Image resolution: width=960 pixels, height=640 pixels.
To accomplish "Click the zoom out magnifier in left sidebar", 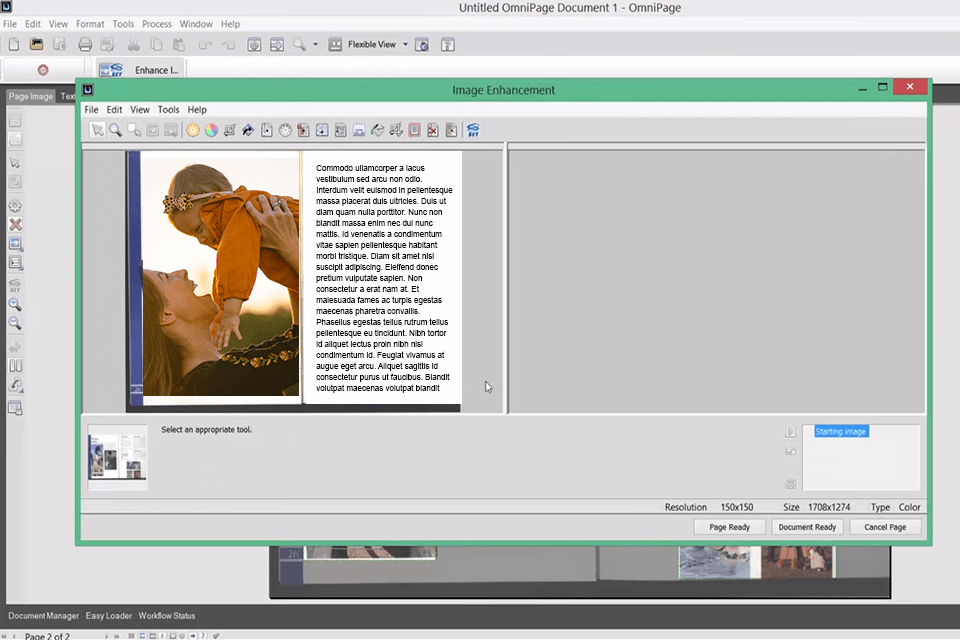I will click(x=15, y=323).
